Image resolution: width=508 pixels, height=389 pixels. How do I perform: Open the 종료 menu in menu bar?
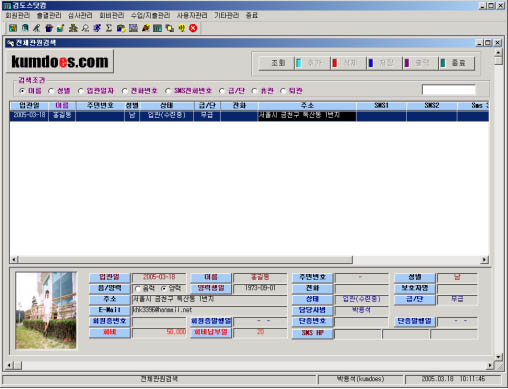coord(252,16)
